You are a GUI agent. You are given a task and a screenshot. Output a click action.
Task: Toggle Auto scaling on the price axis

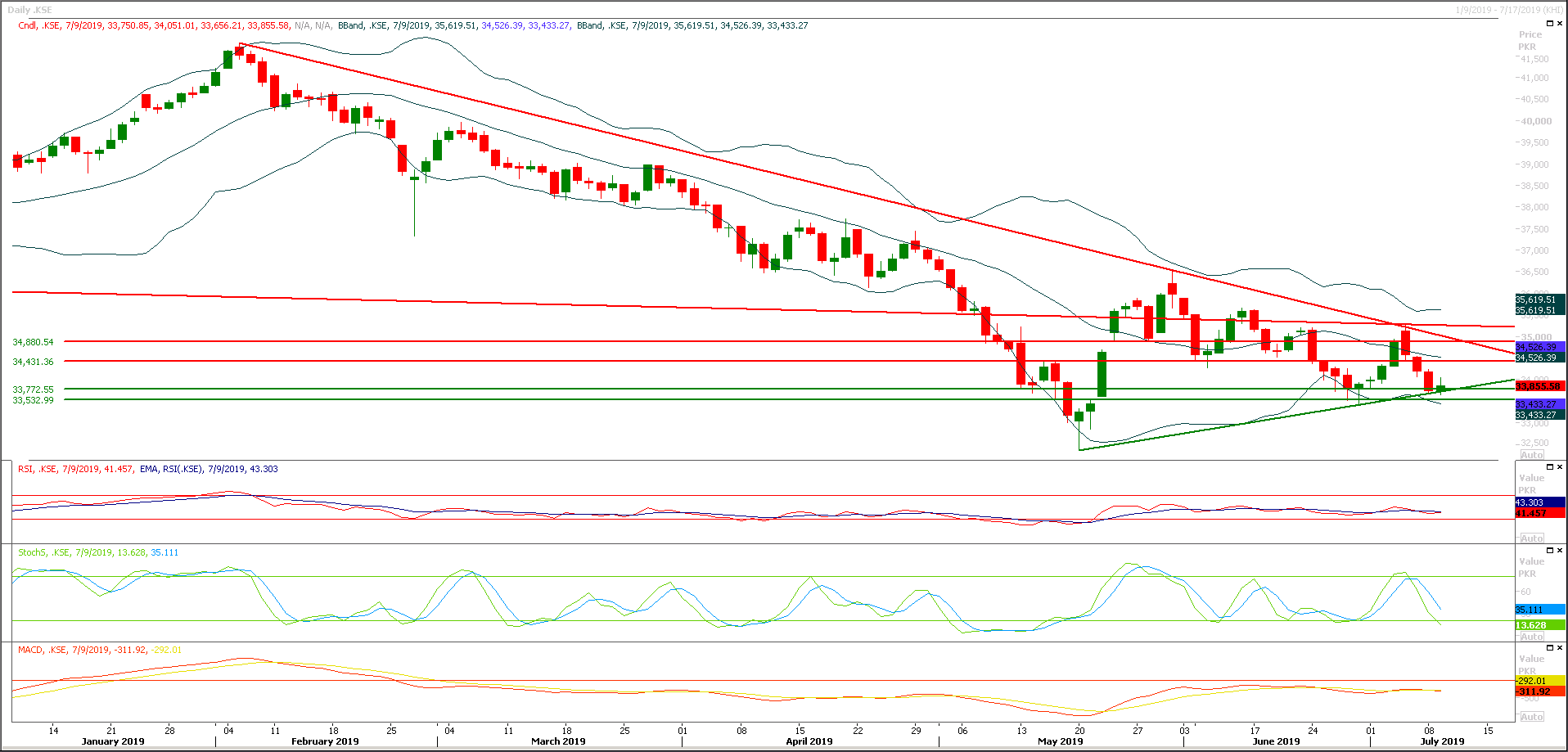tap(1531, 454)
